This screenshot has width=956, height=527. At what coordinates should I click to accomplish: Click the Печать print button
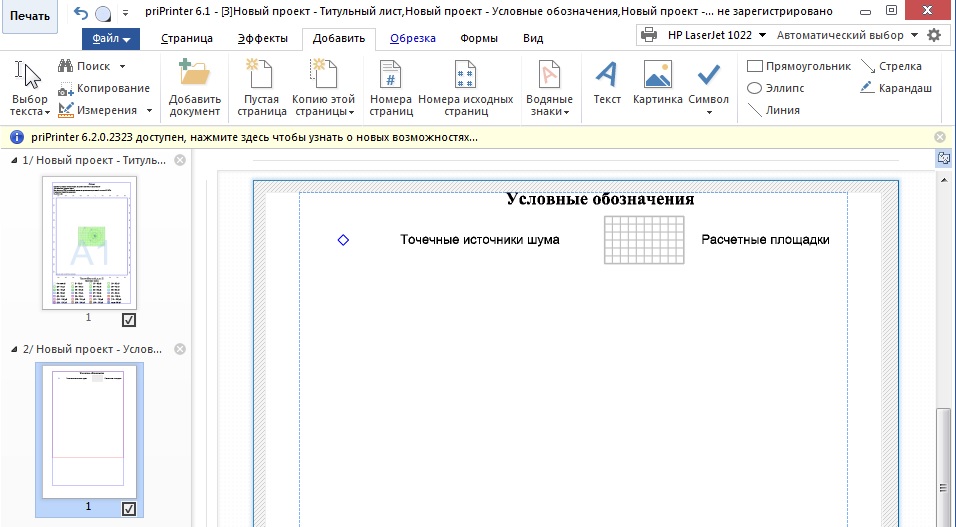point(29,17)
